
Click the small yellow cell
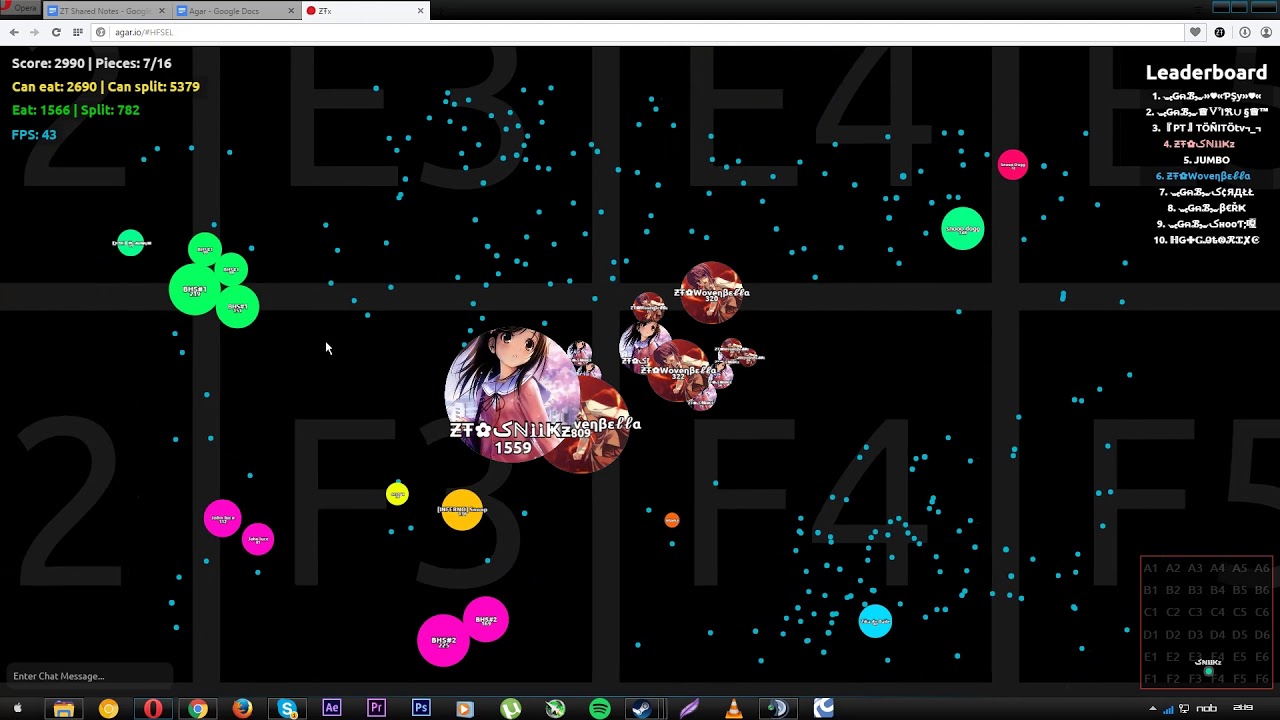pyautogui.click(x=397, y=494)
